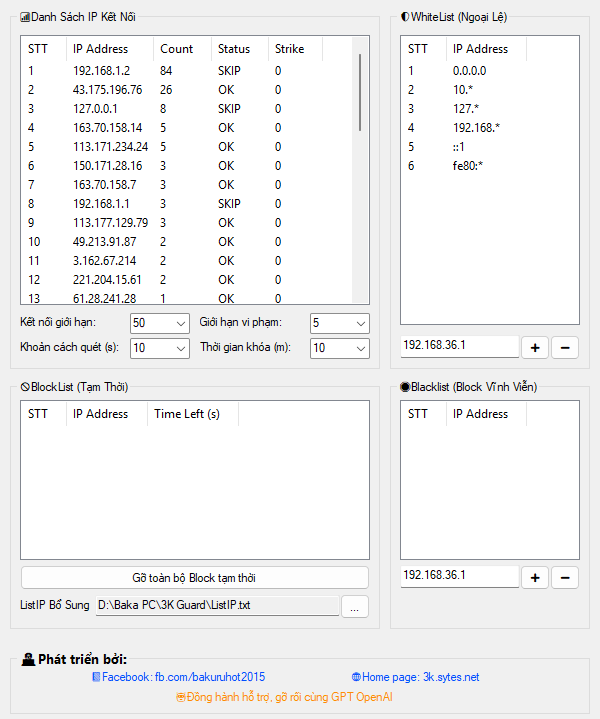Select row with IP 150.171.28.16

point(187,166)
